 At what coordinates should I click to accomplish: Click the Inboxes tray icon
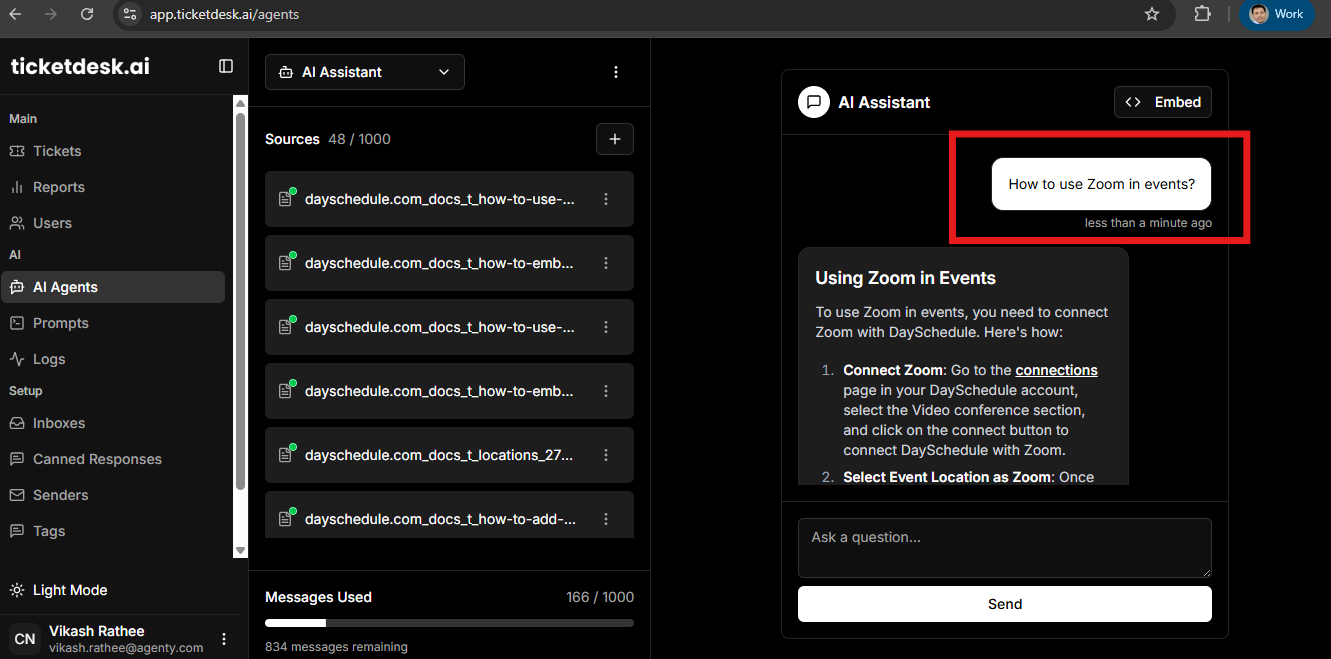tap(17, 423)
